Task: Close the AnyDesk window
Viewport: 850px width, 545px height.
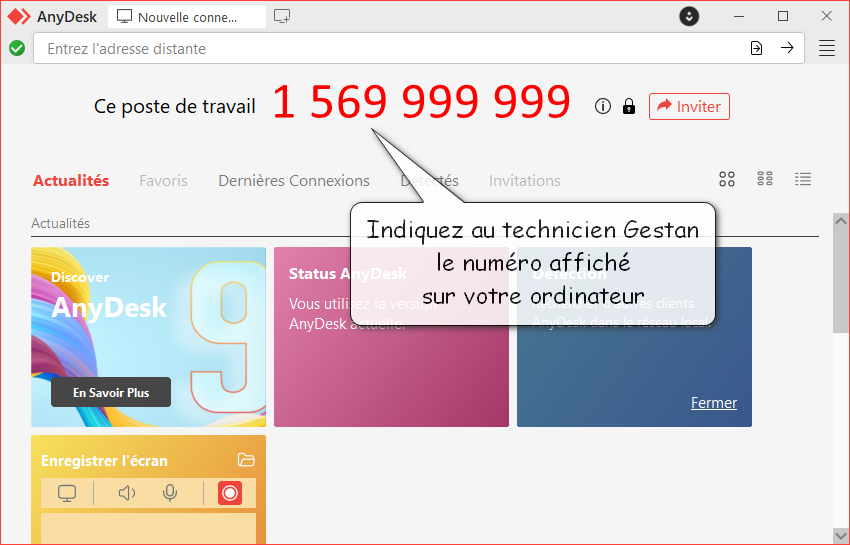Action: tap(827, 16)
